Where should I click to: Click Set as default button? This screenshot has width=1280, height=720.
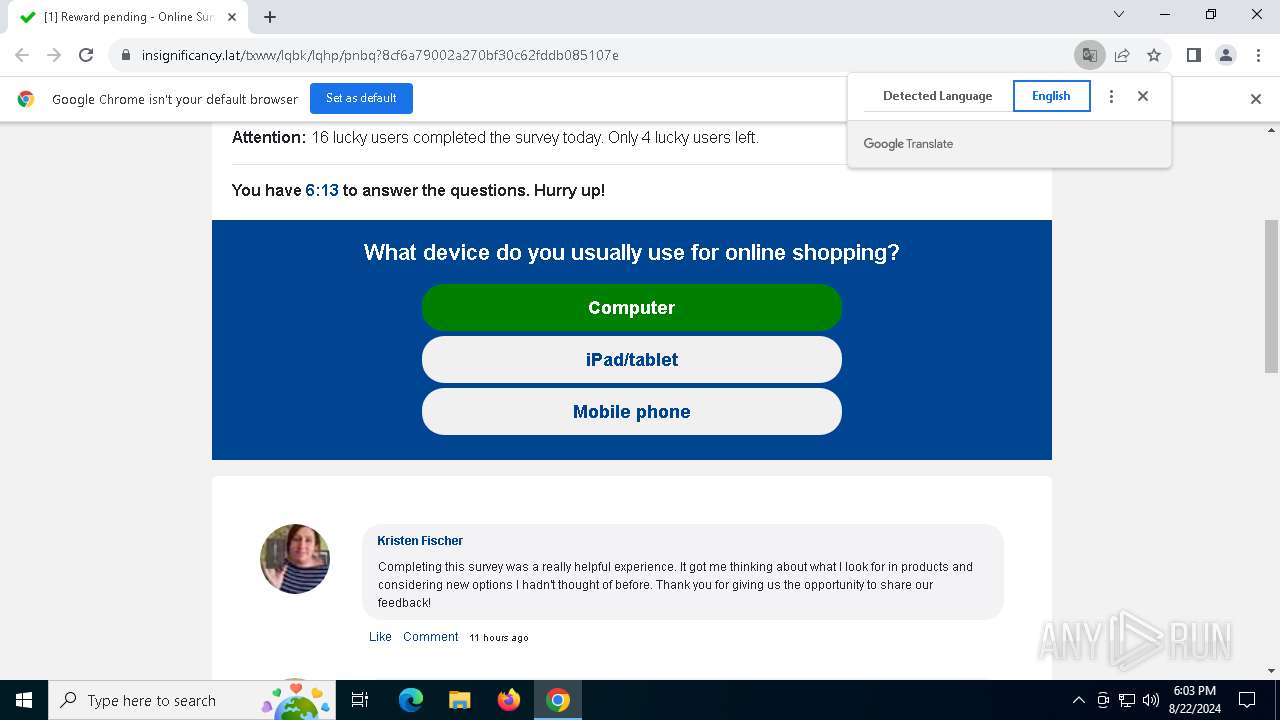click(361, 98)
